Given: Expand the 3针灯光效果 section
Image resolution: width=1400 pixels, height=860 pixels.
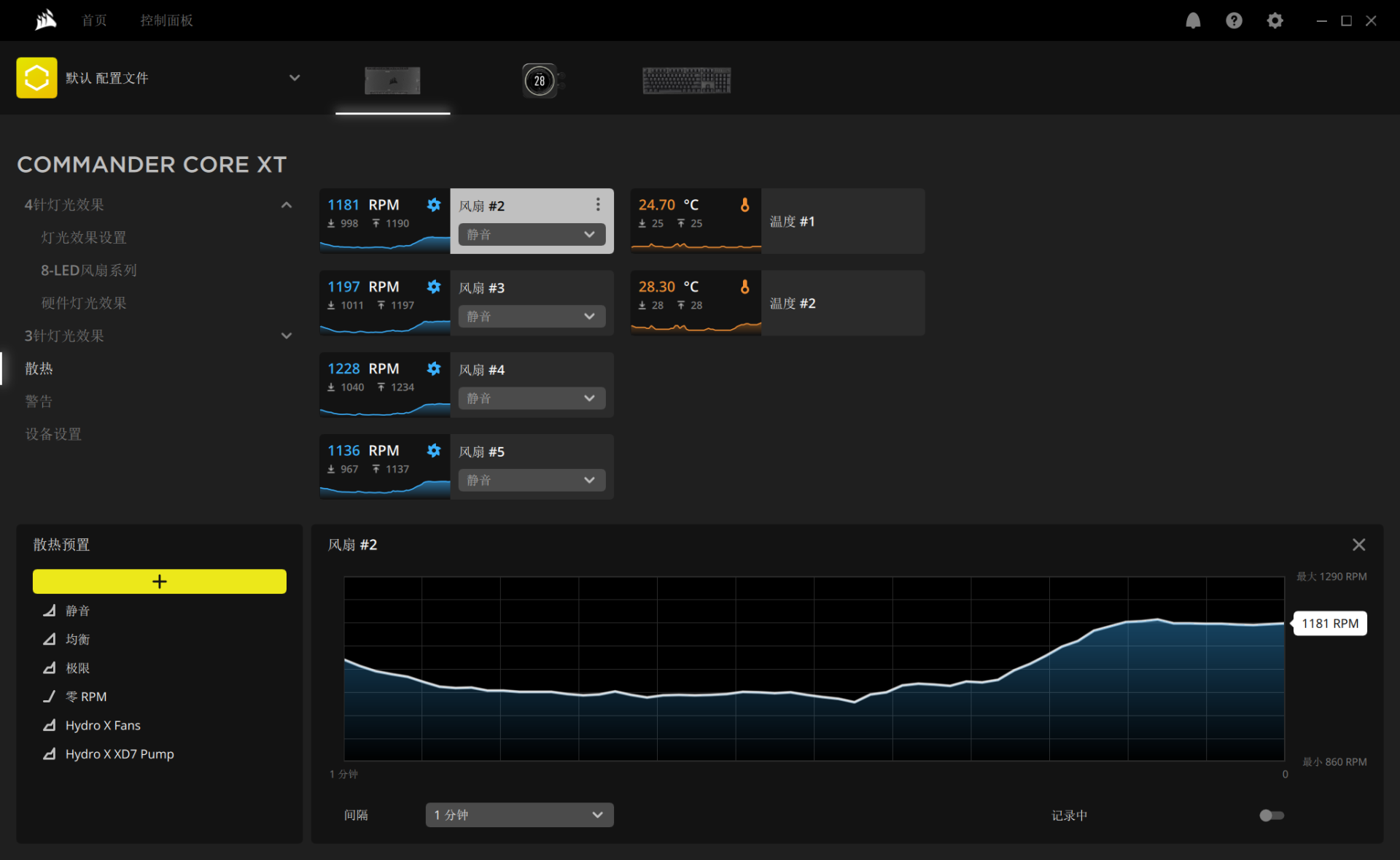Looking at the screenshot, I should point(287,336).
